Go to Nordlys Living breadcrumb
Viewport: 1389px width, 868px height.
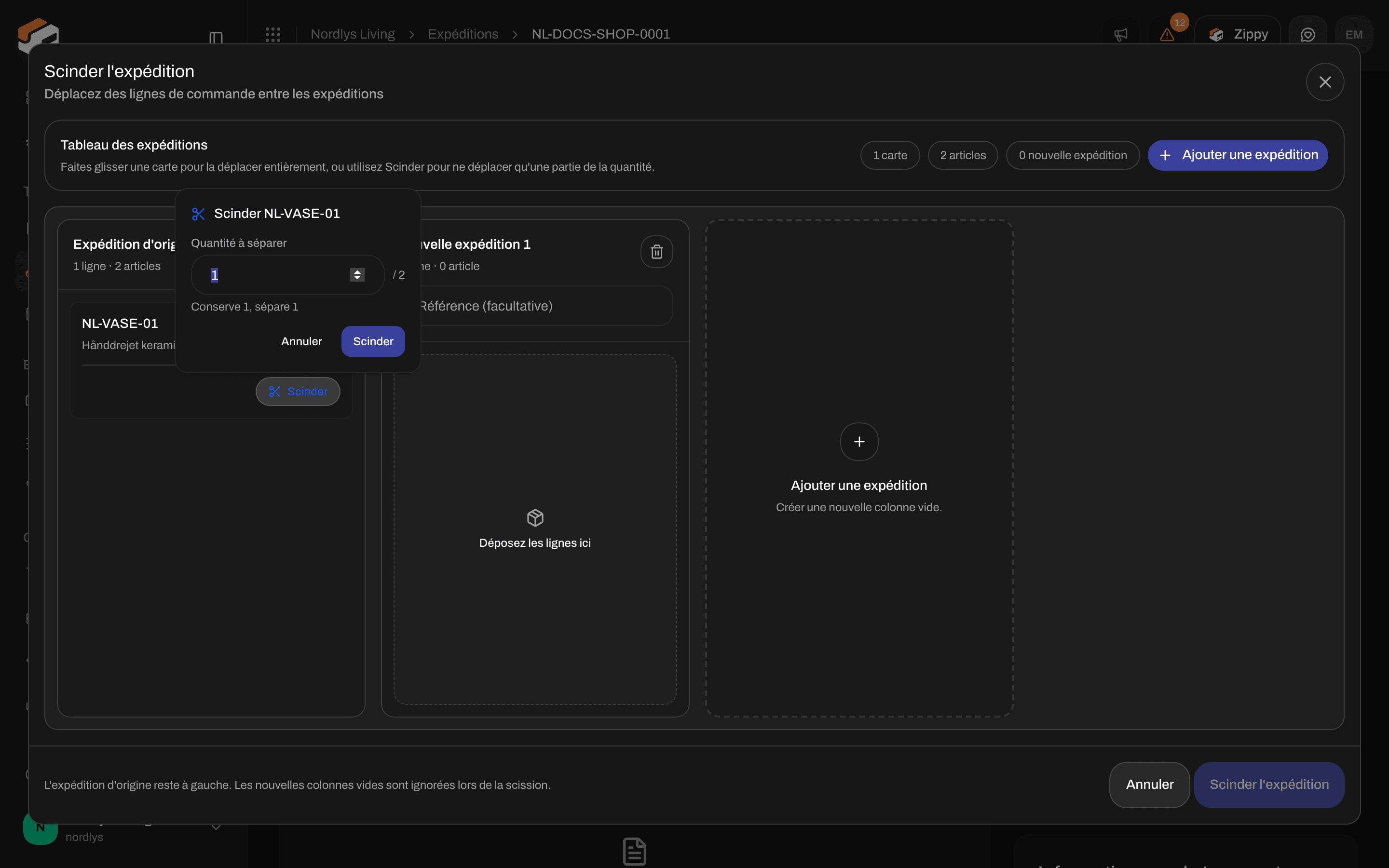pyautogui.click(x=353, y=34)
